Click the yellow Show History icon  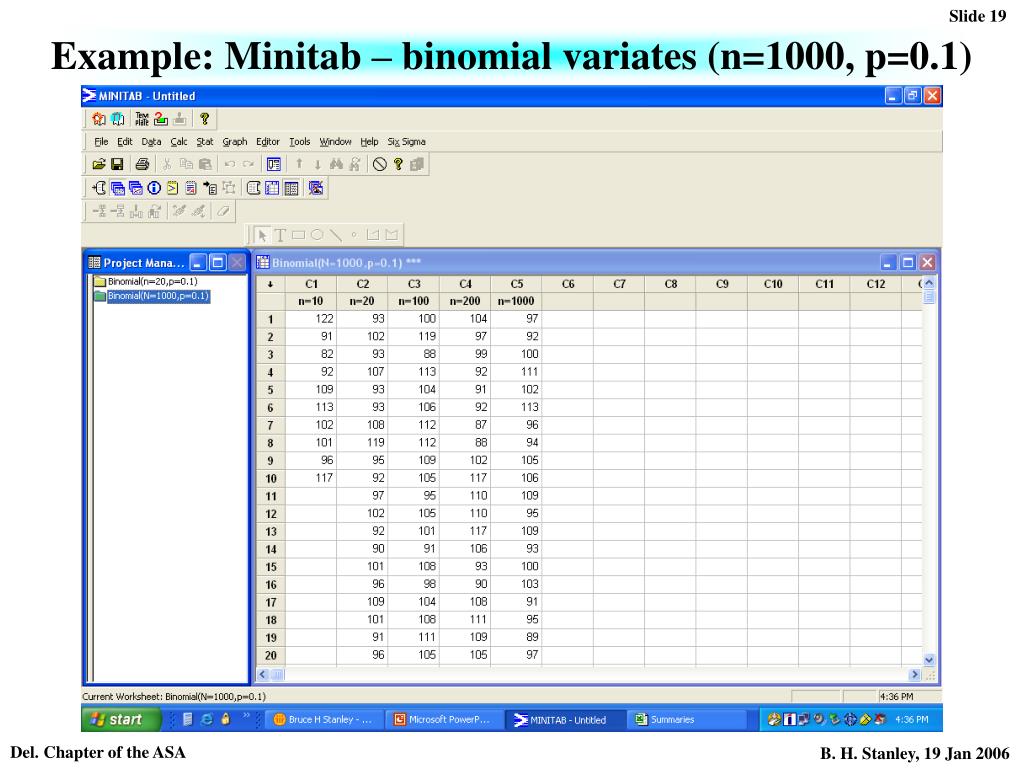(172, 189)
